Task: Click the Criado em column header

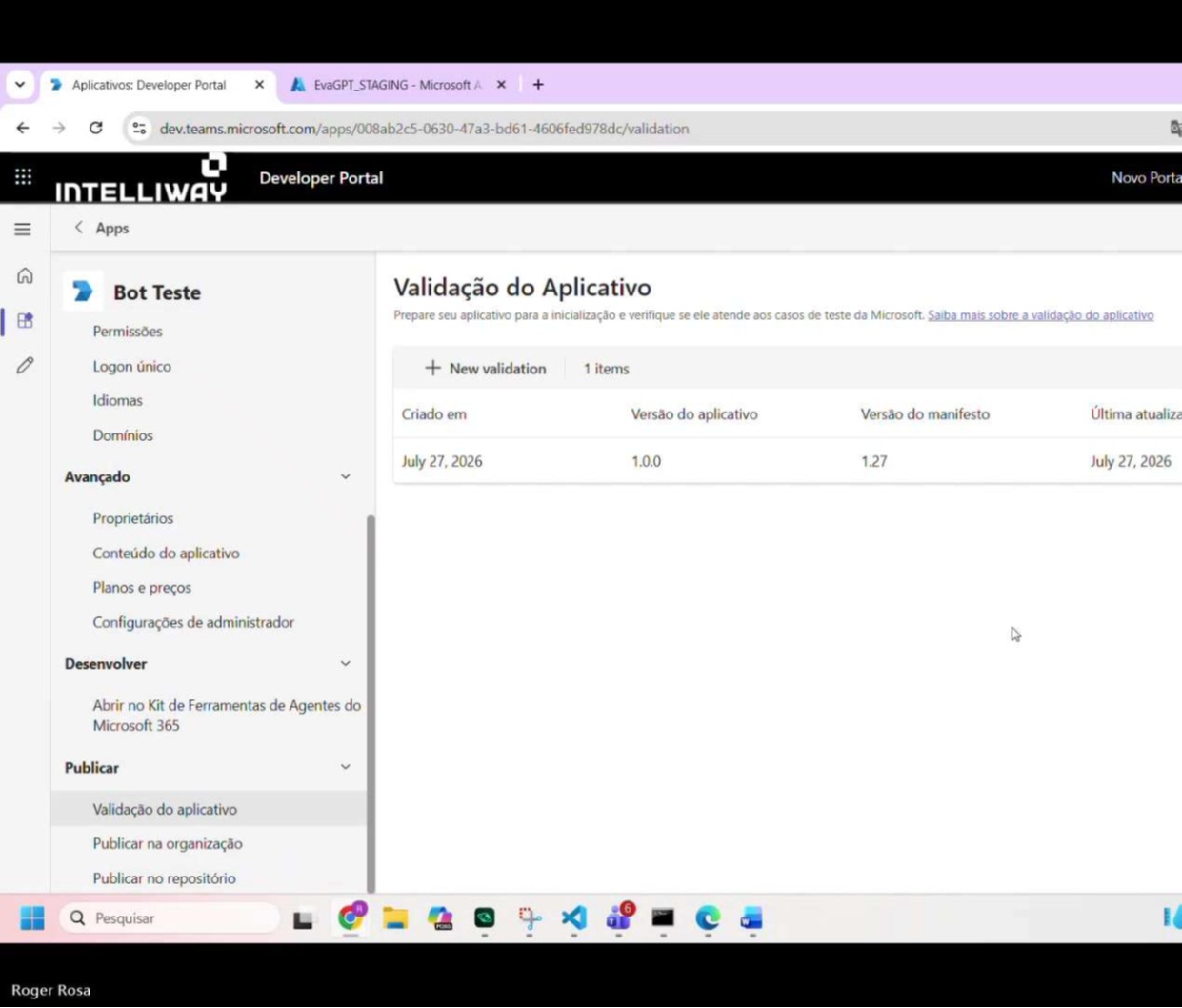Action: click(x=434, y=414)
